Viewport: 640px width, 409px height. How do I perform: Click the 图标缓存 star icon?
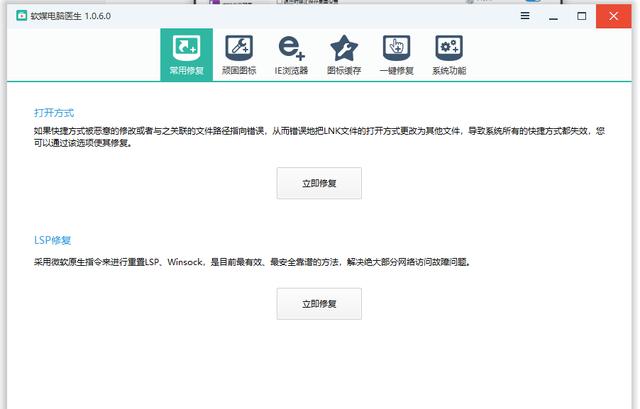[x=343, y=47]
